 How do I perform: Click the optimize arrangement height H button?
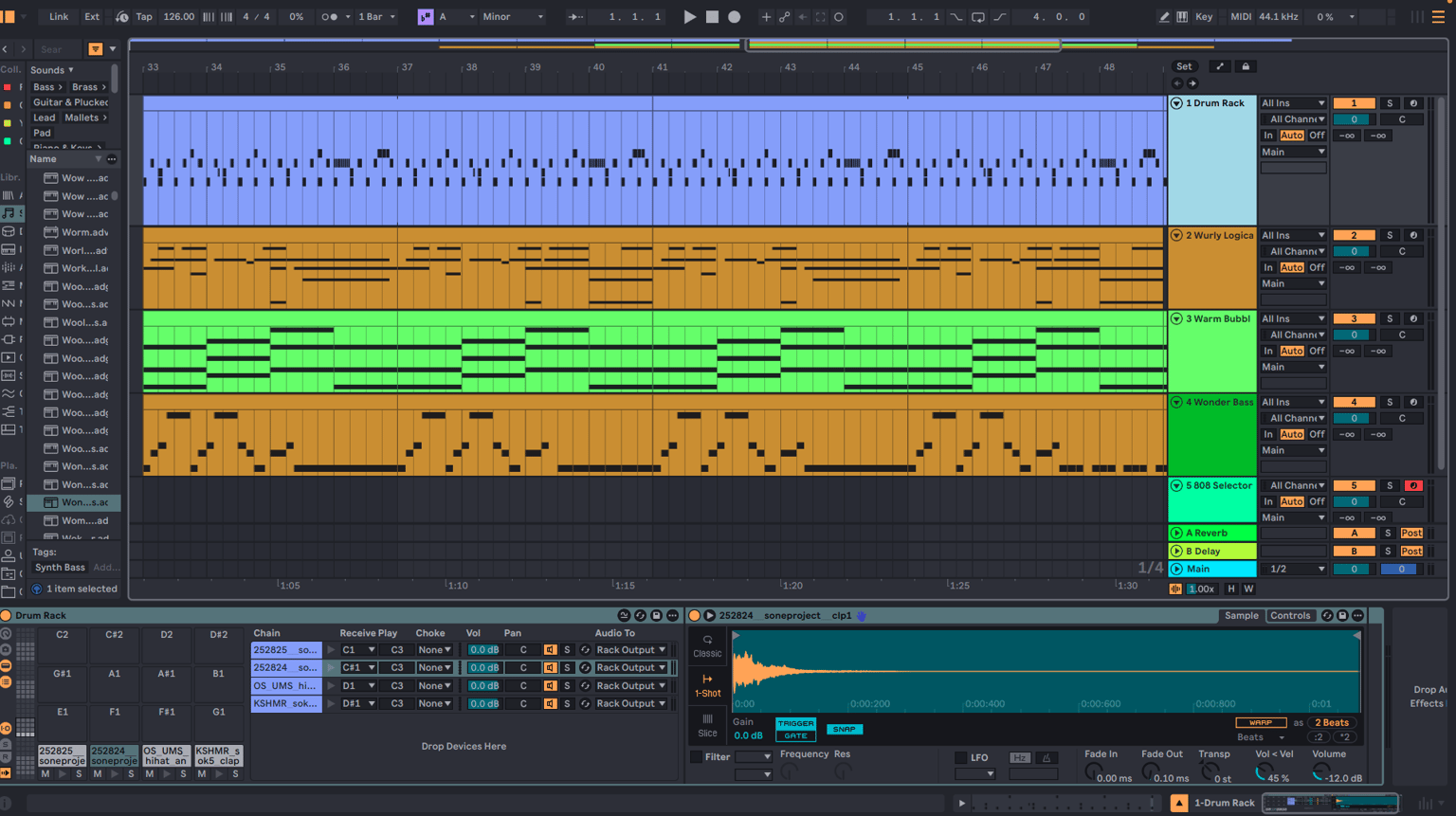1231,589
